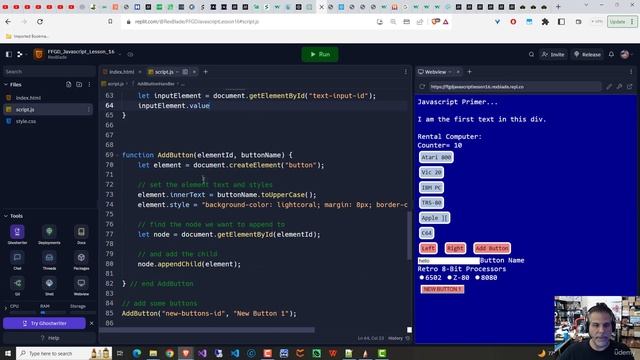Image resolution: width=640 pixels, height=360 pixels.
Task: Open the script.js file row options
Action: (x=88, y=109)
